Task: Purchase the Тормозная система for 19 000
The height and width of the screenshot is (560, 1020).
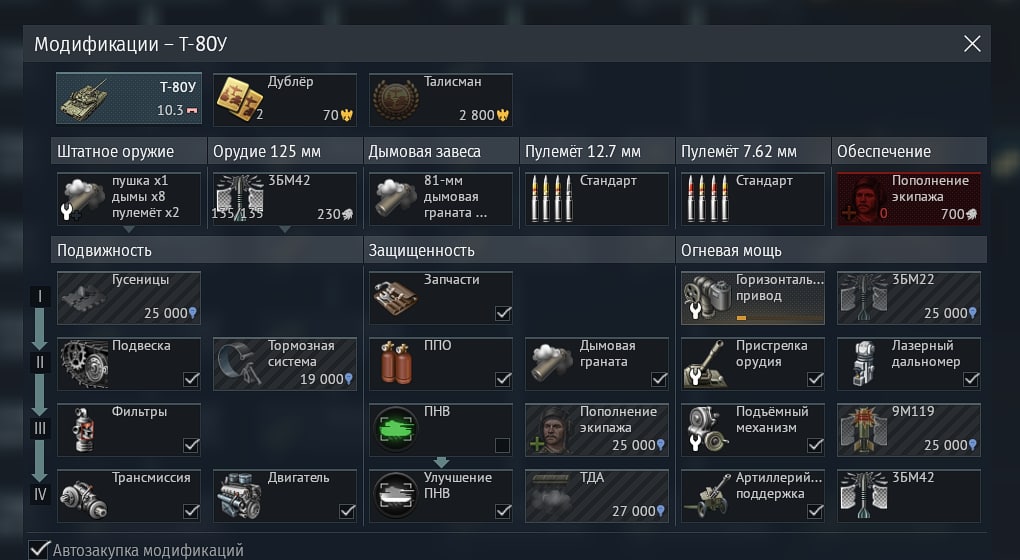Action: pyautogui.click(x=285, y=364)
